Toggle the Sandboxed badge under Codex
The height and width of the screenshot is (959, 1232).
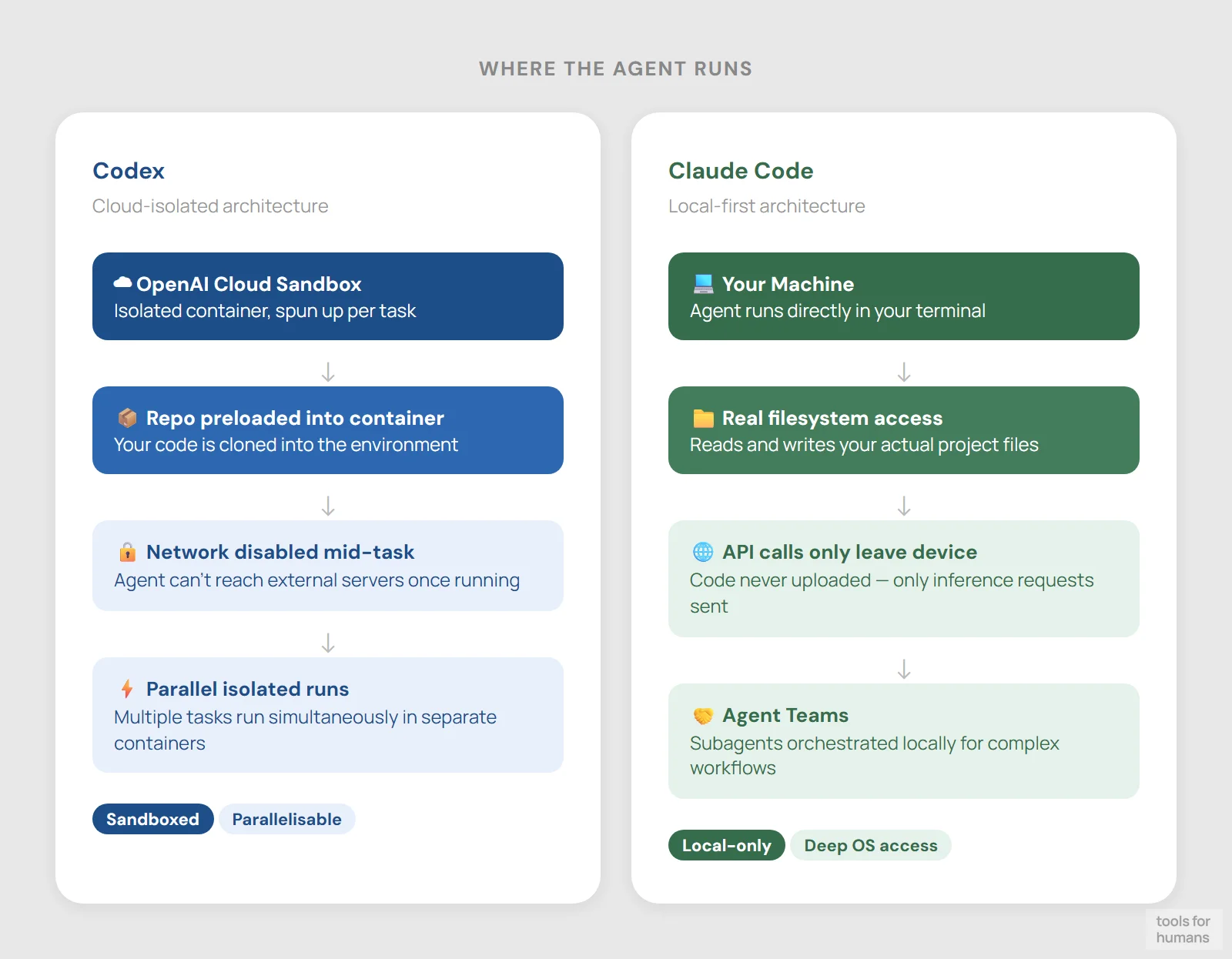pos(152,819)
